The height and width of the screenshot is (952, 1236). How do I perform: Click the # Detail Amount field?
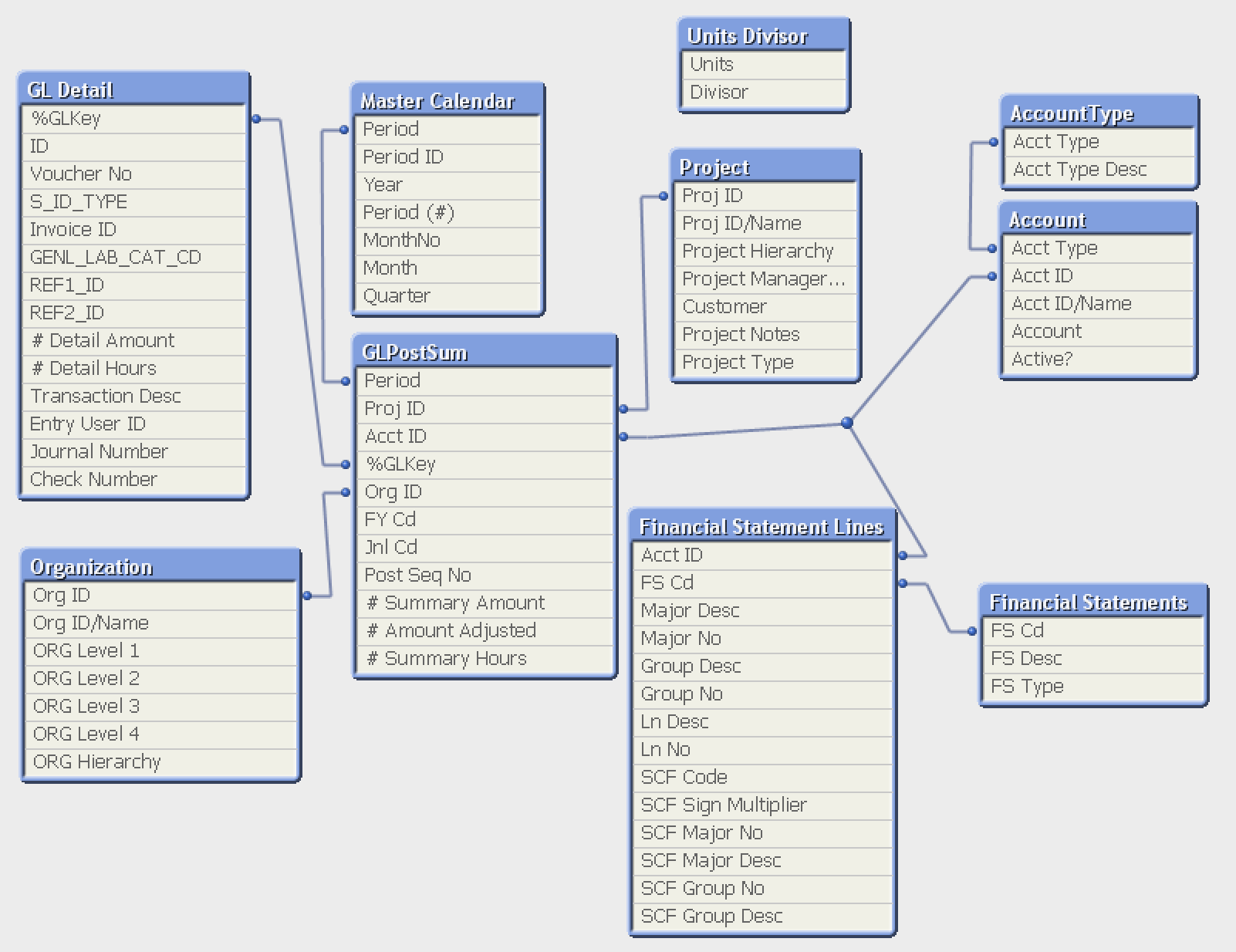133,341
